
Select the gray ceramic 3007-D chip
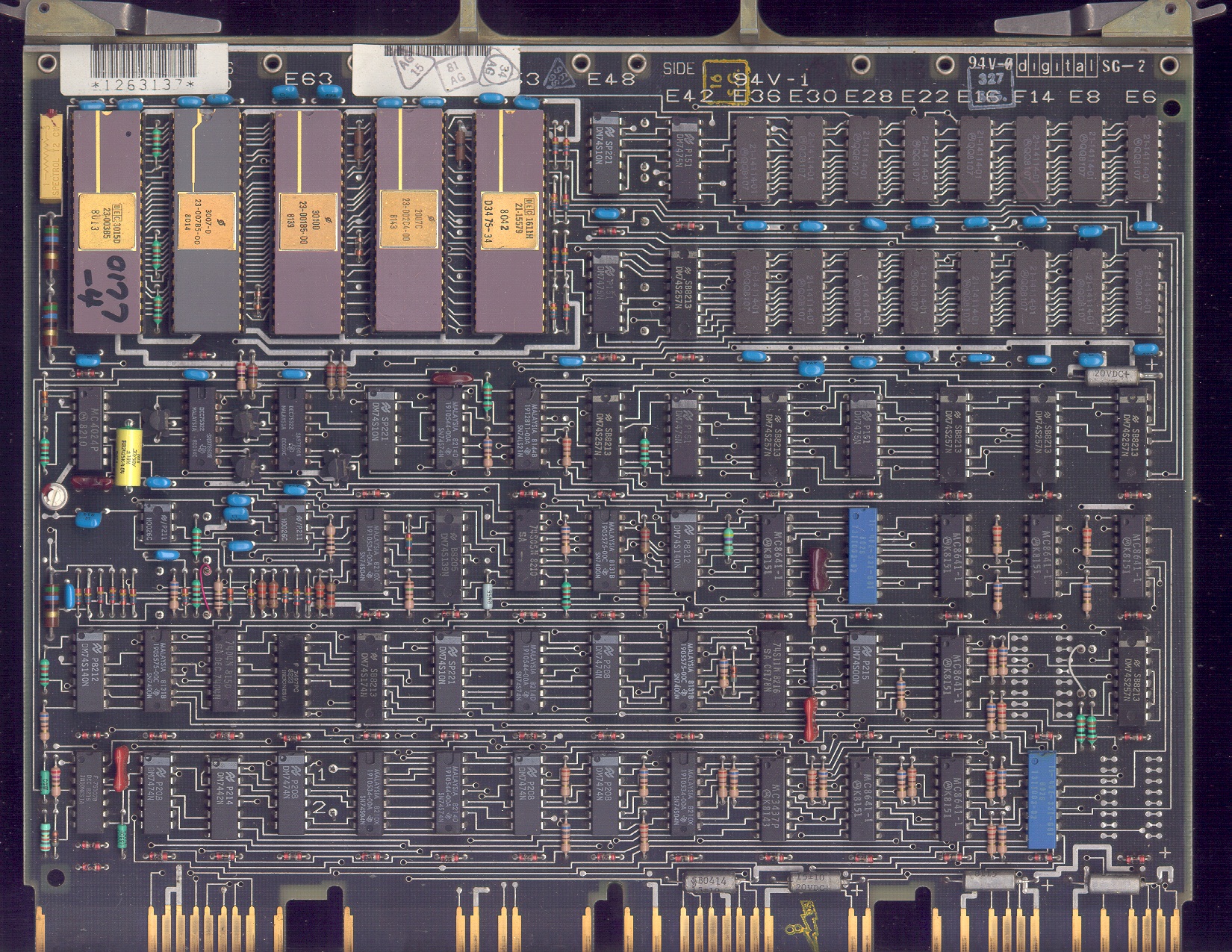[x=207, y=221]
